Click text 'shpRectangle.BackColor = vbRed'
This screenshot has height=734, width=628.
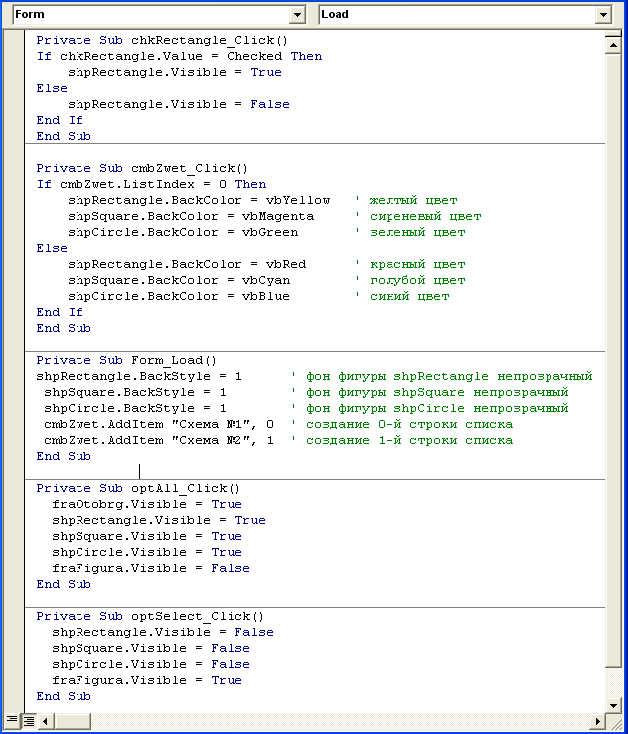187,264
